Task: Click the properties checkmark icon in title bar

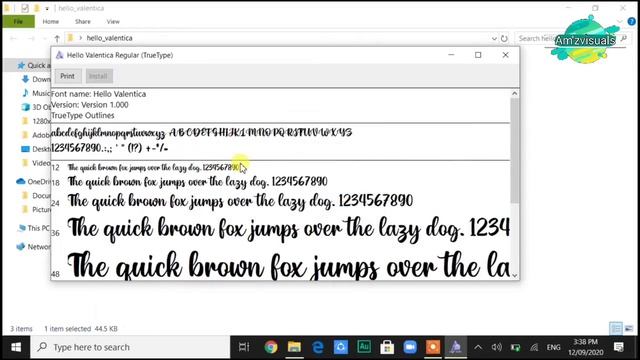Action: (25, 8)
